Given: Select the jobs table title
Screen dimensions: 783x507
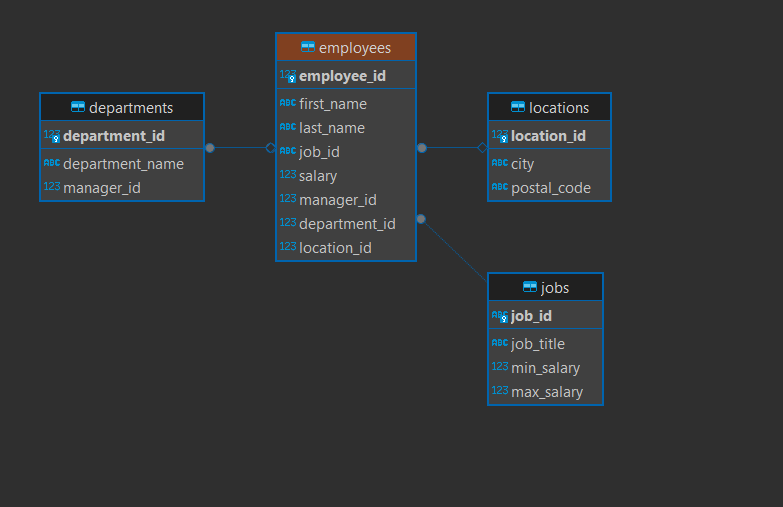Looking at the screenshot, I should 555,288.
